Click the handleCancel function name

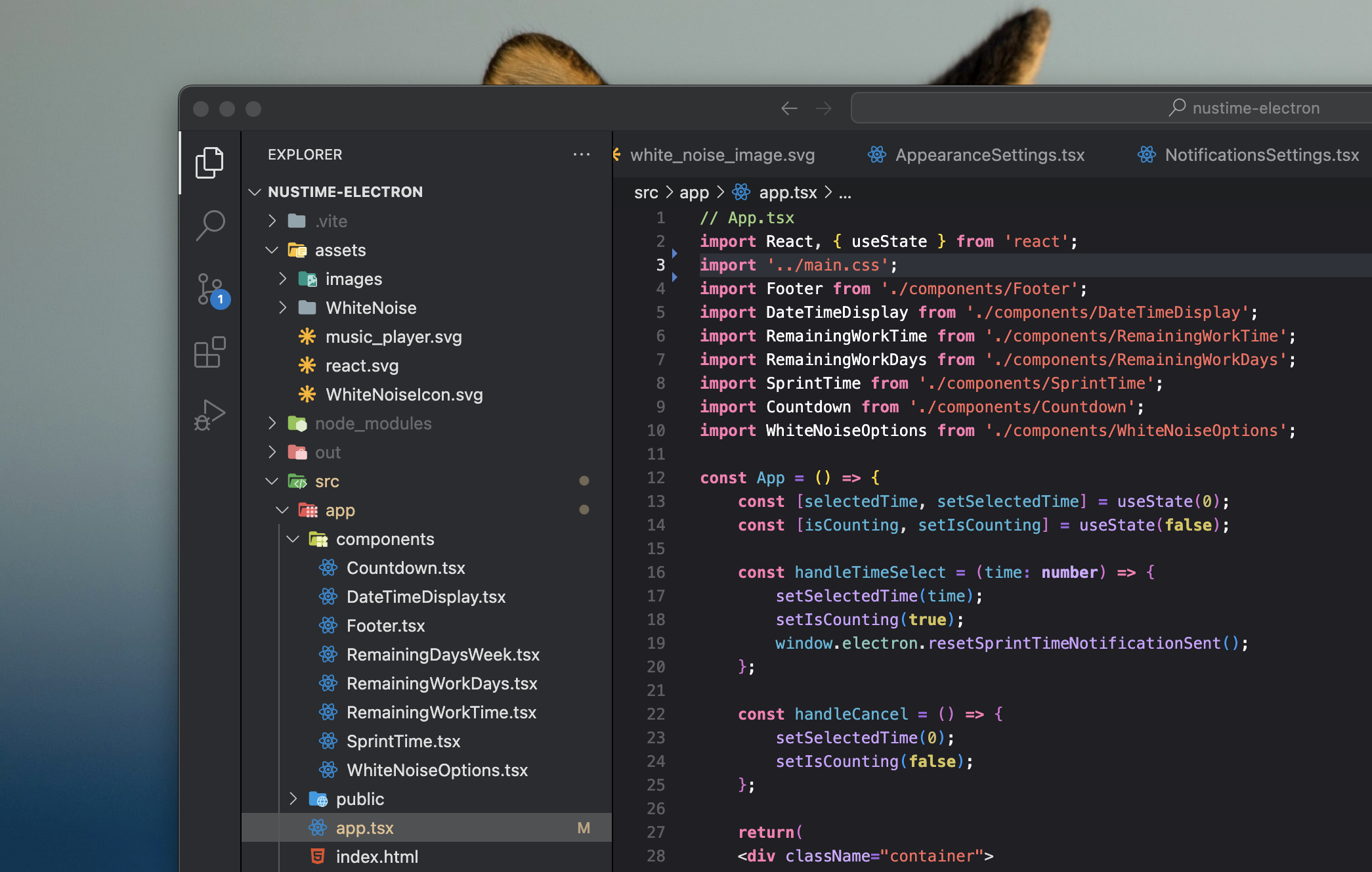pos(851,714)
